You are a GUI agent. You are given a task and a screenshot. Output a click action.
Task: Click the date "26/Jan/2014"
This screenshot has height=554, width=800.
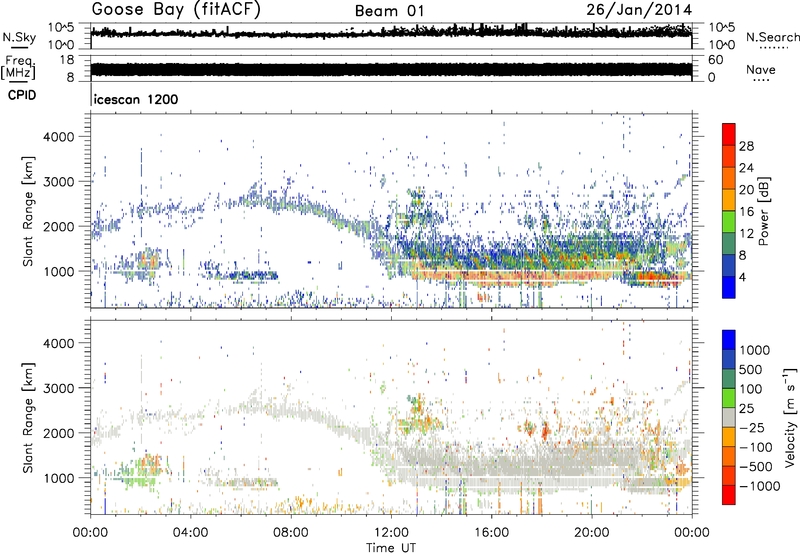(639, 10)
